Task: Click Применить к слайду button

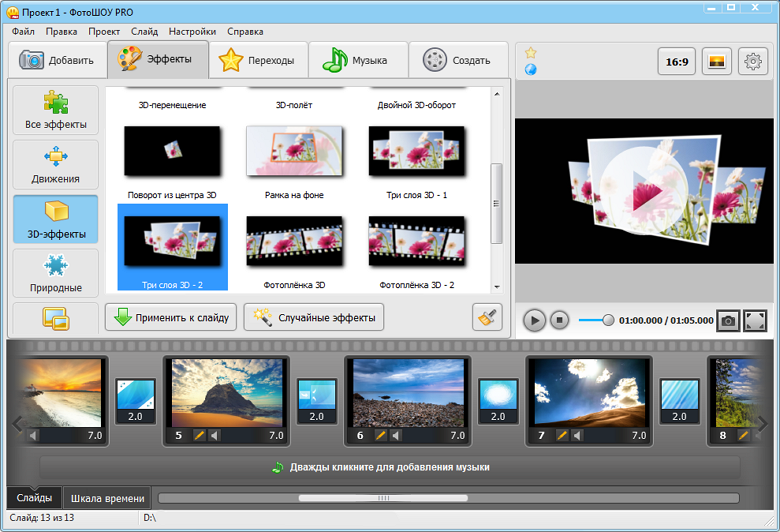Action: (172, 318)
